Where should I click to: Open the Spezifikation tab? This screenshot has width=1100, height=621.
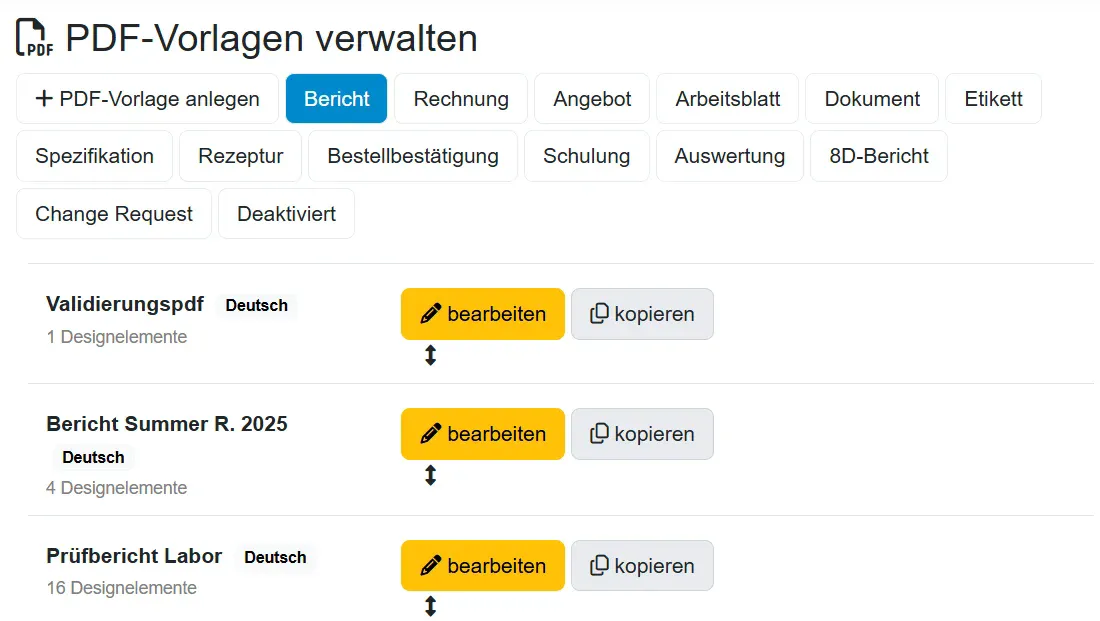[x=95, y=156]
